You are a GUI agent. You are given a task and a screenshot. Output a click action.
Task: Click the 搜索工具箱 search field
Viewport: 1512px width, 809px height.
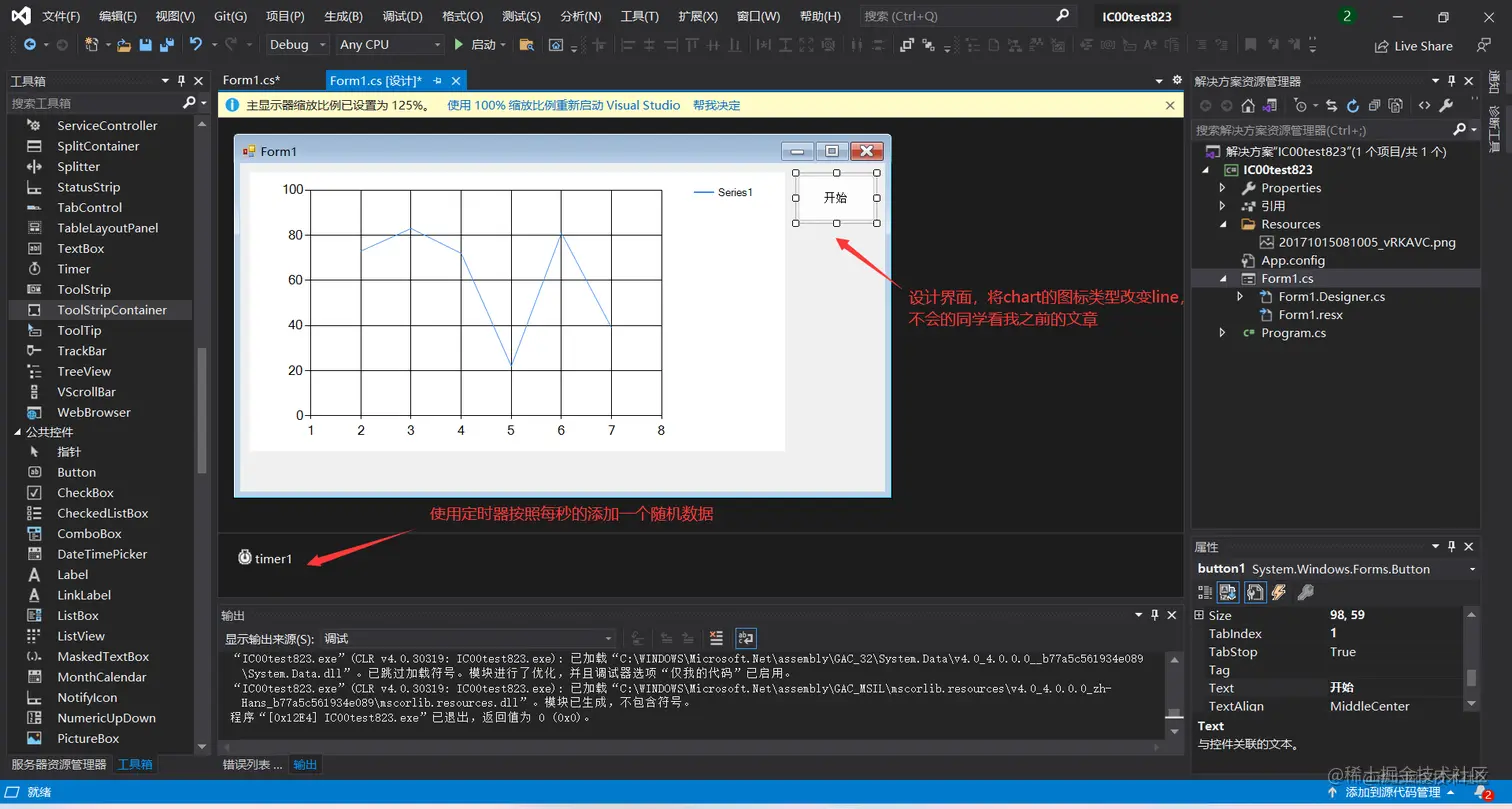pyautogui.click(x=95, y=103)
